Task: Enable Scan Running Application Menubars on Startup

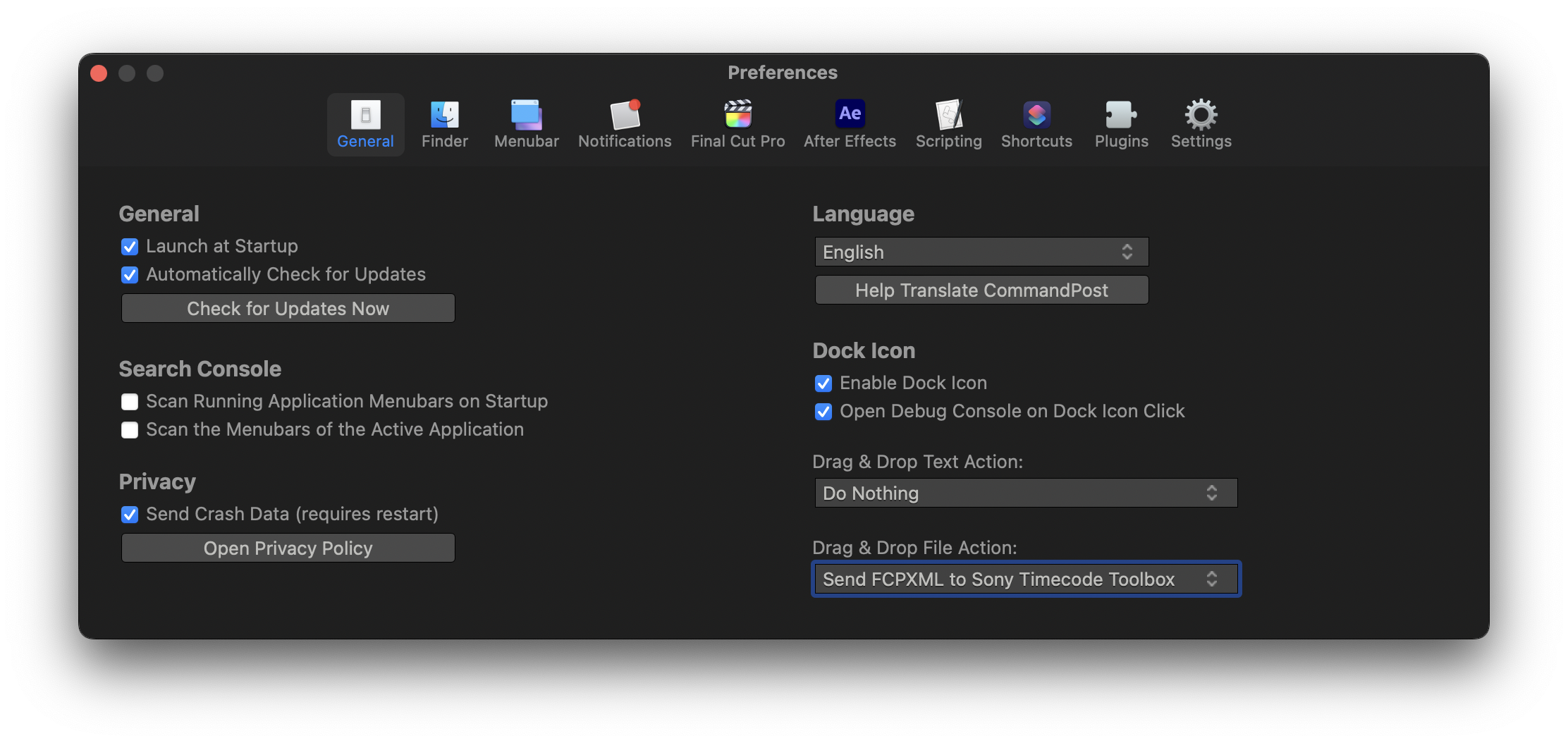Action: tap(130, 402)
